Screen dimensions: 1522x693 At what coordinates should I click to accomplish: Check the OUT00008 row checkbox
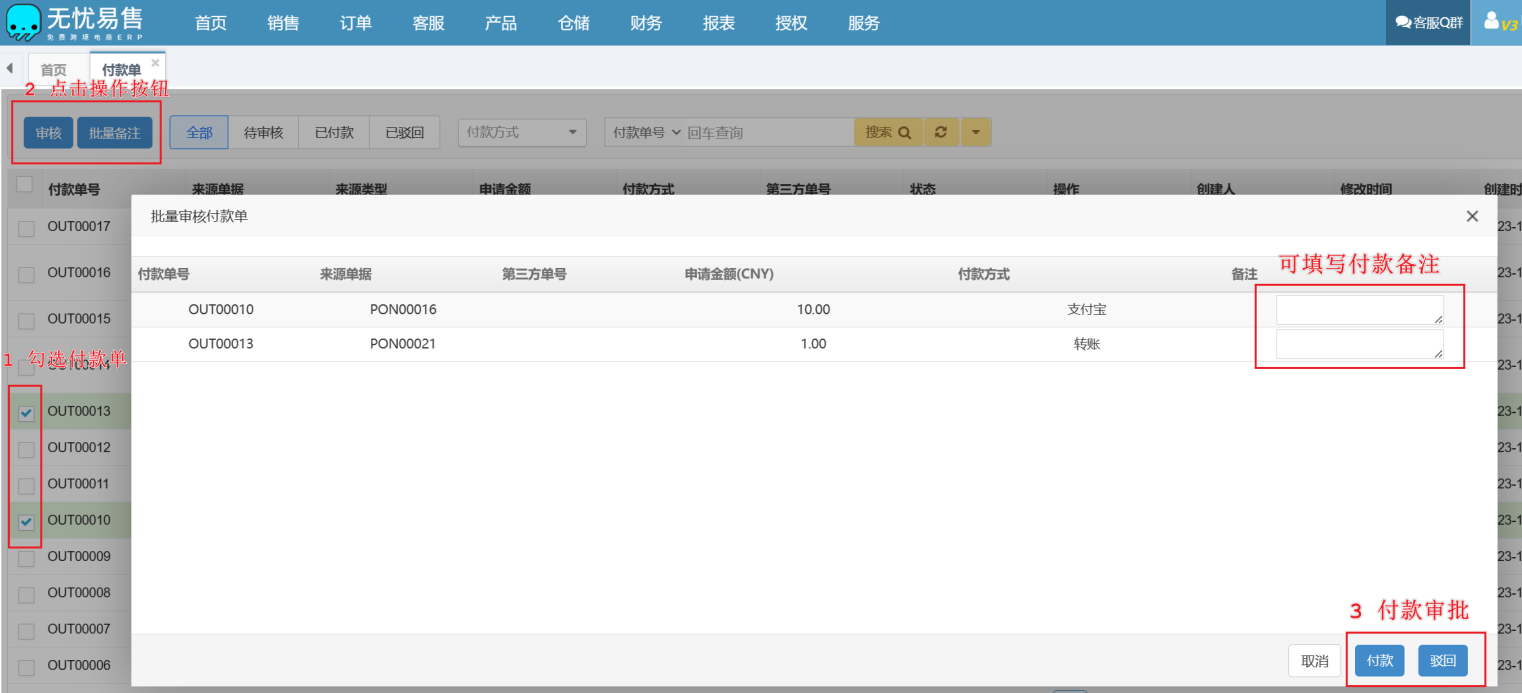pos(26,595)
